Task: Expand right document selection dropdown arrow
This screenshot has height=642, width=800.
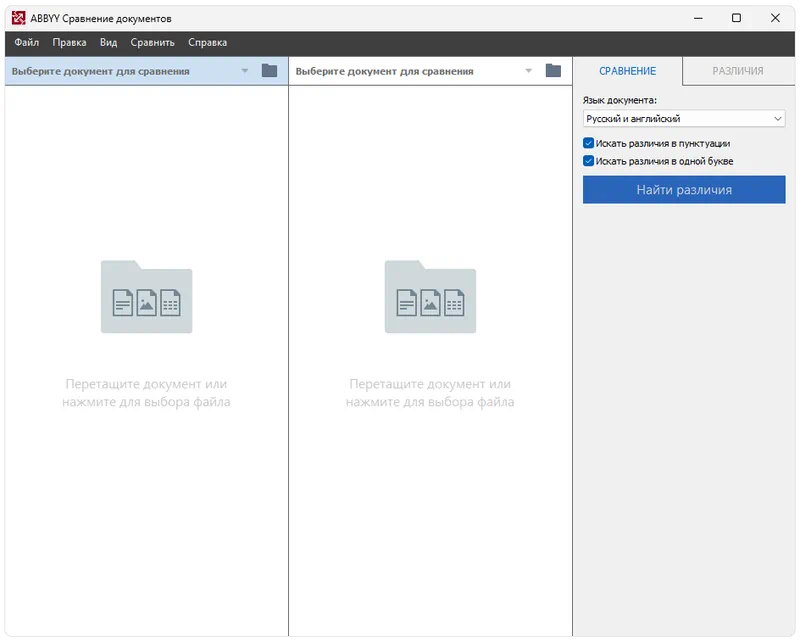Action: 529,71
